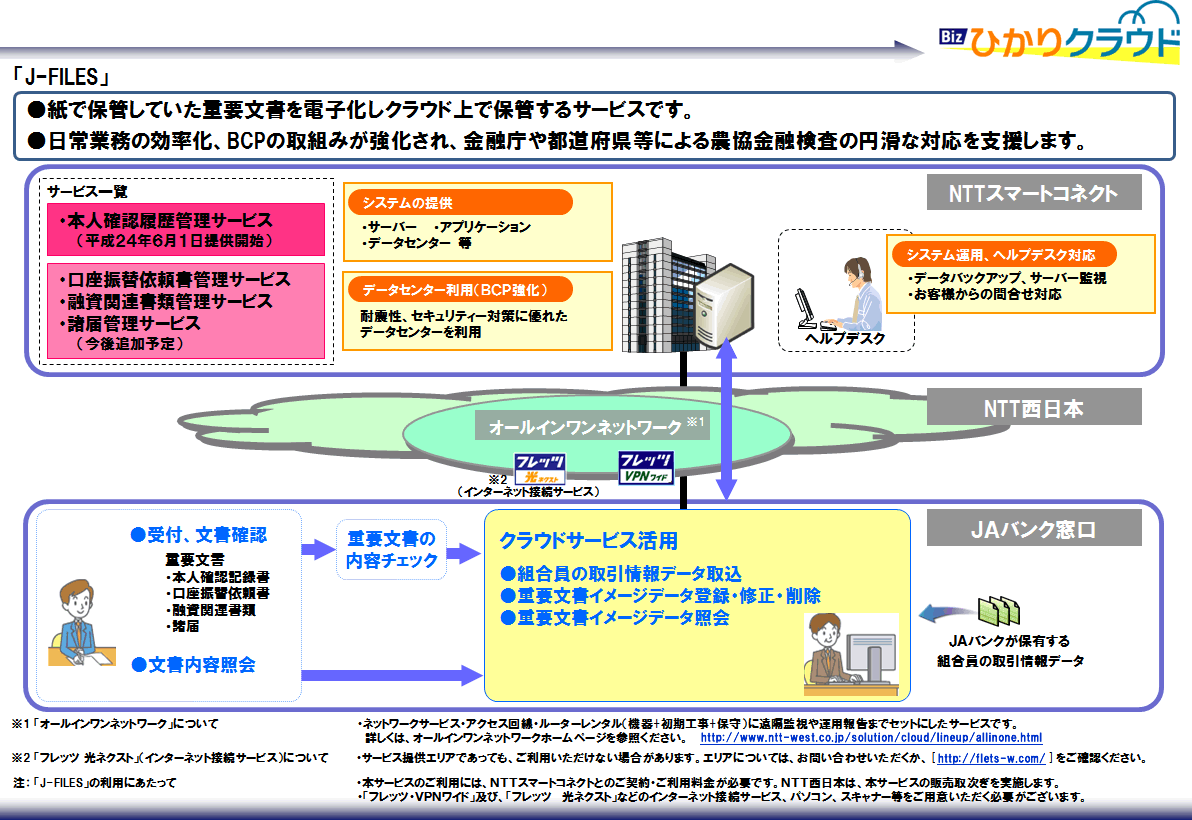
Task: Click the 本人確認記録書 list item
Action: point(217,577)
